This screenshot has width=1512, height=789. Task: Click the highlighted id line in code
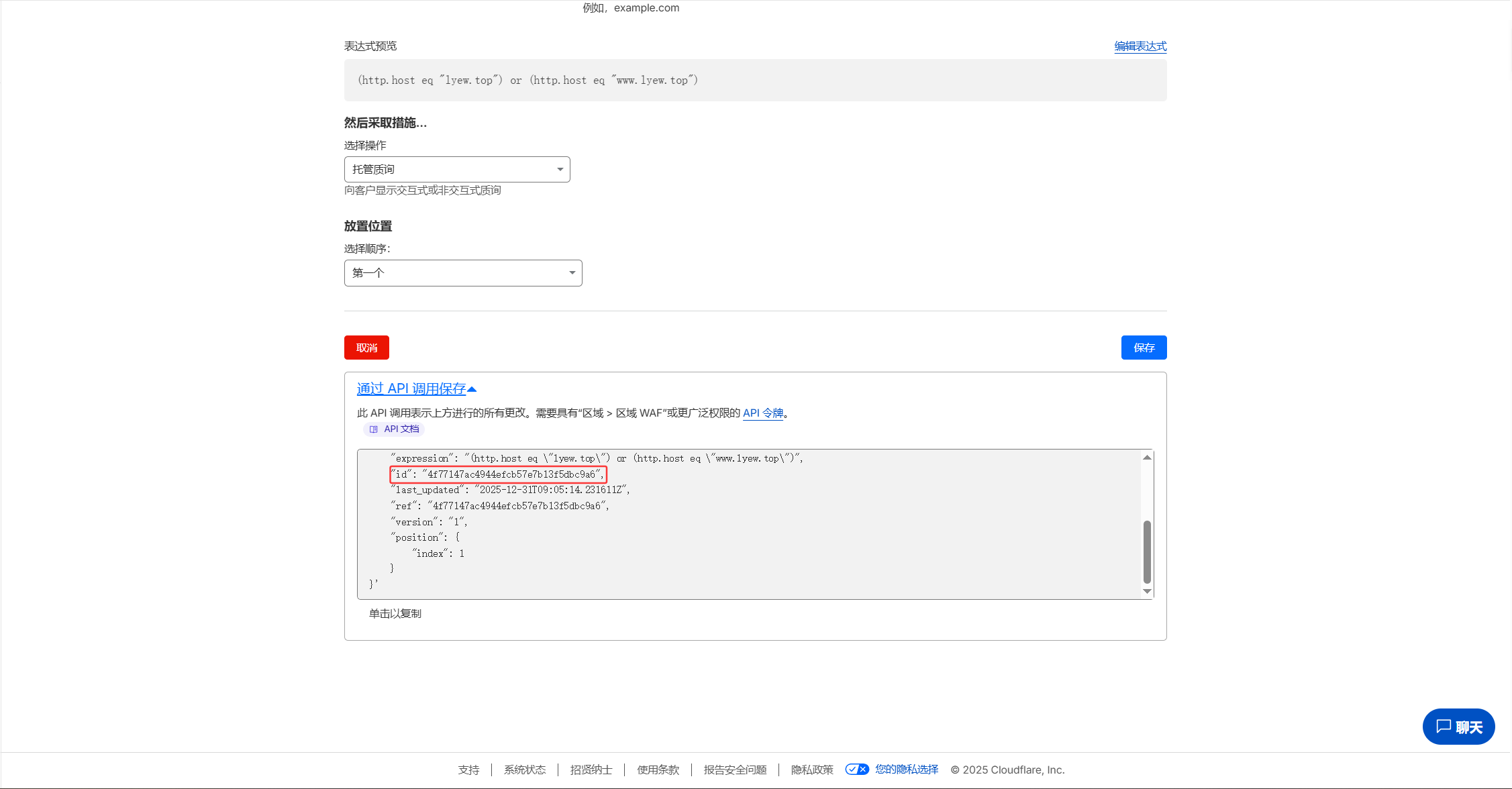click(x=498, y=474)
